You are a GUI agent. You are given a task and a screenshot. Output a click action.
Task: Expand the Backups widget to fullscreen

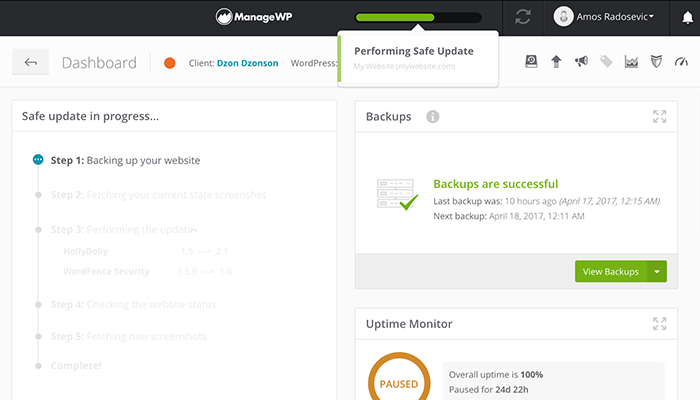point(659,117)
